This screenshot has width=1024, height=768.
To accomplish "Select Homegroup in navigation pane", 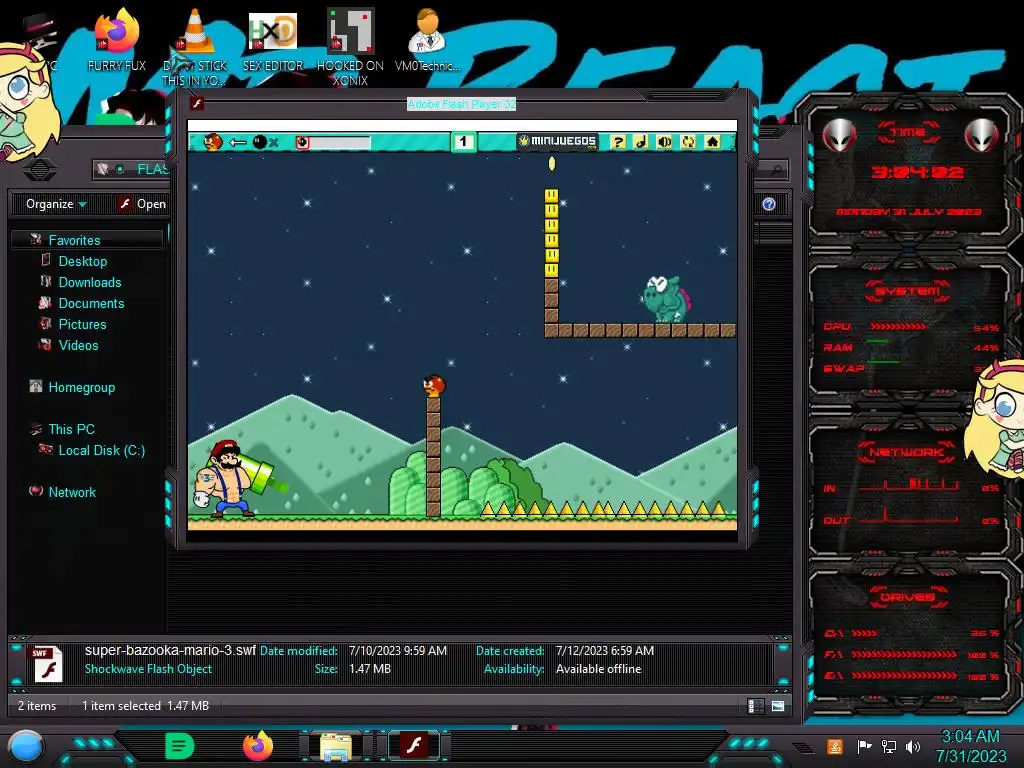I will pos(82,387).
